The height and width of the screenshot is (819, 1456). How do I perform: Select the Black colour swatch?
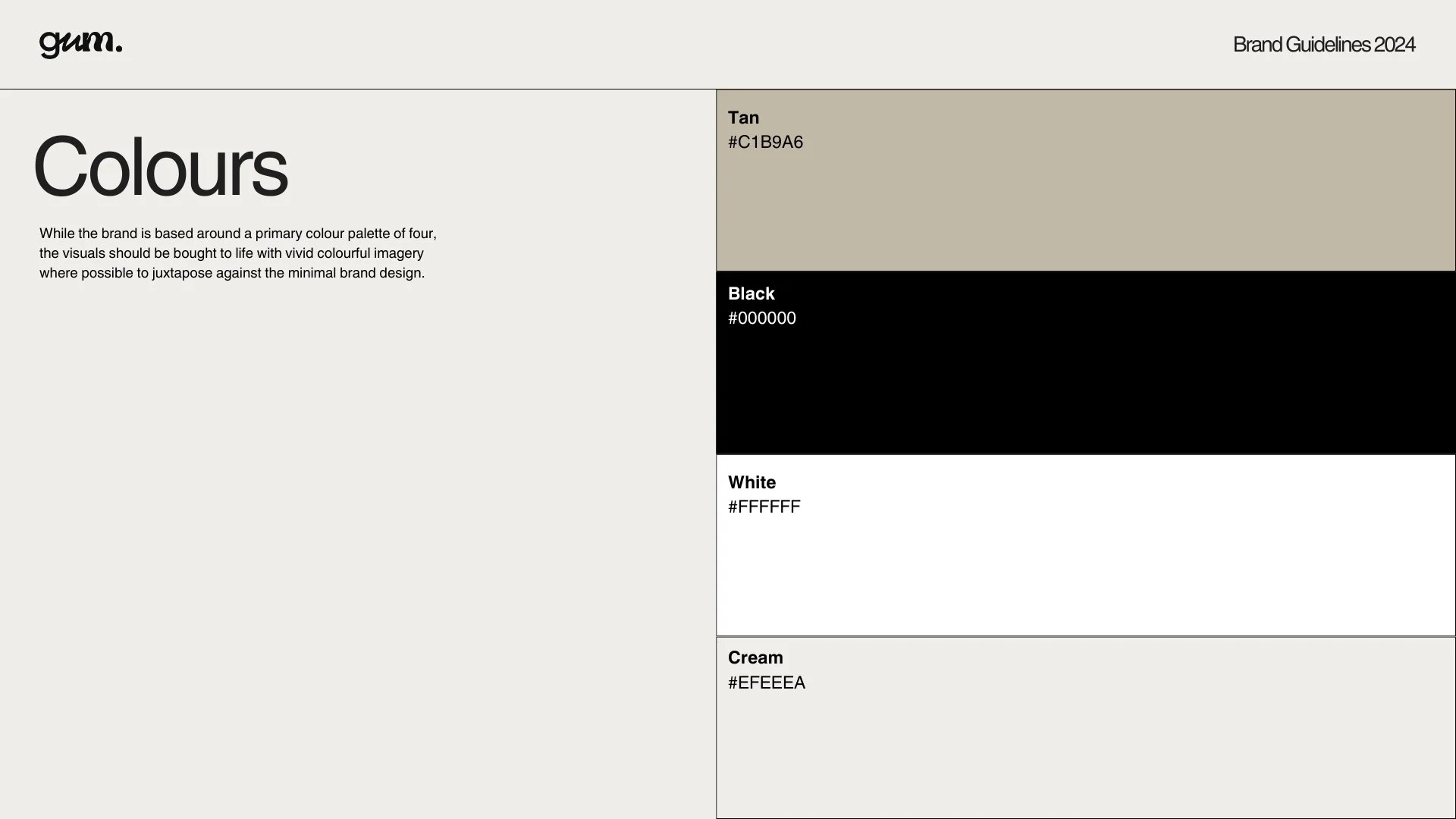pyautogui.click(x=1085, y=379)
